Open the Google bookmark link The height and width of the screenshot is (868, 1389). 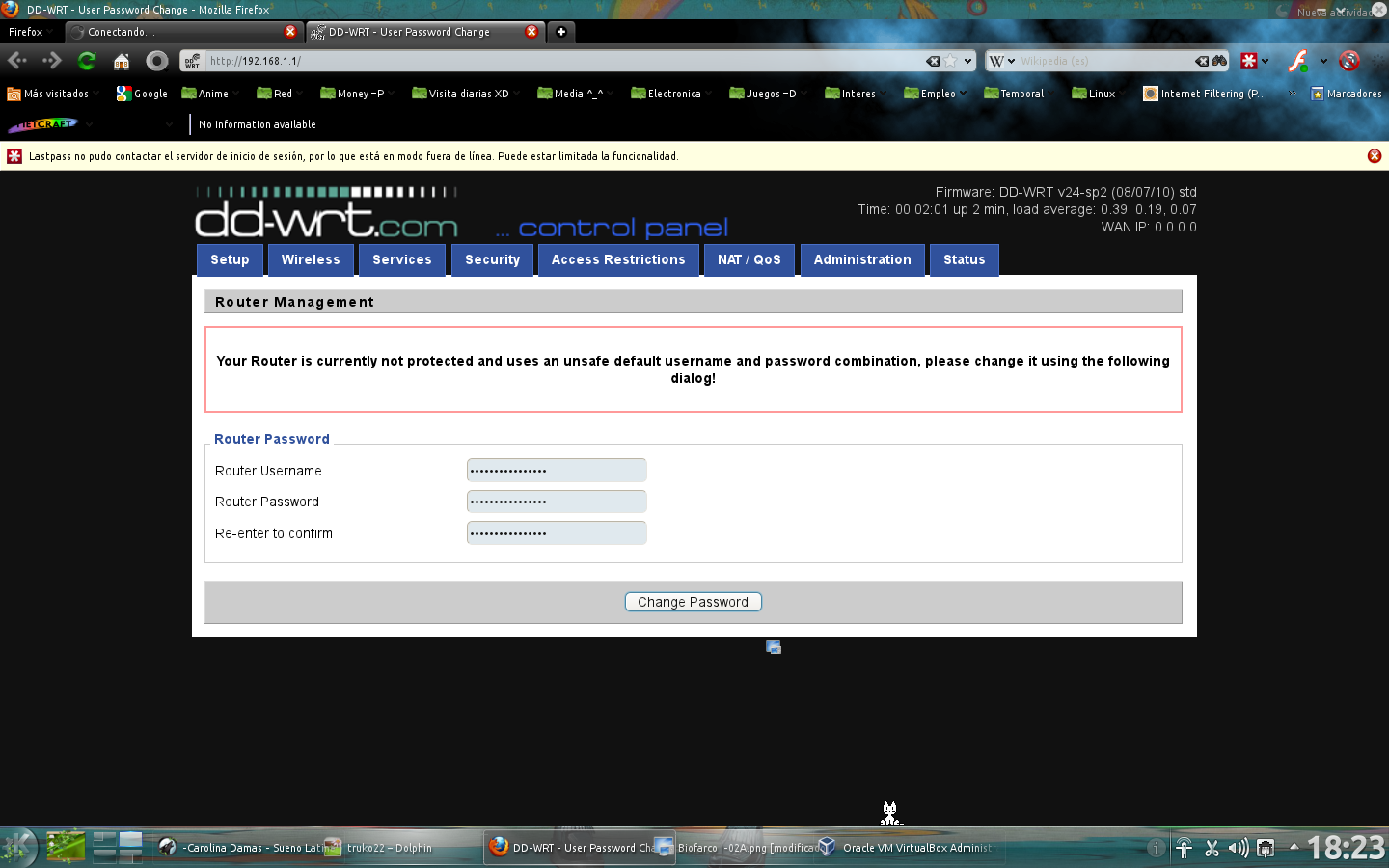point(142,94)
